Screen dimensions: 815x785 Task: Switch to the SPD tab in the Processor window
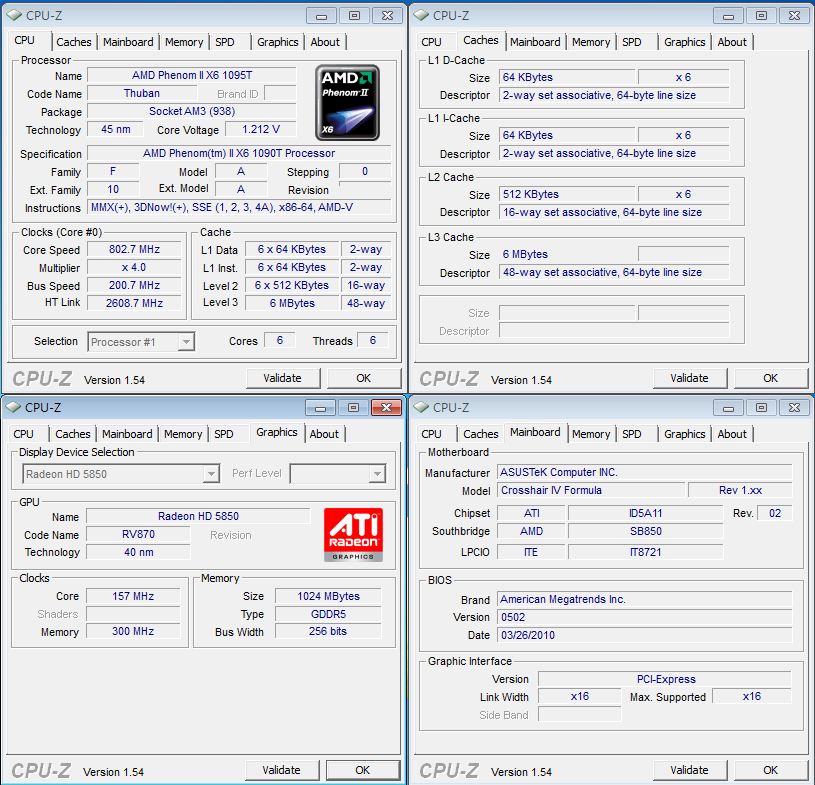(x=225, y=42)
